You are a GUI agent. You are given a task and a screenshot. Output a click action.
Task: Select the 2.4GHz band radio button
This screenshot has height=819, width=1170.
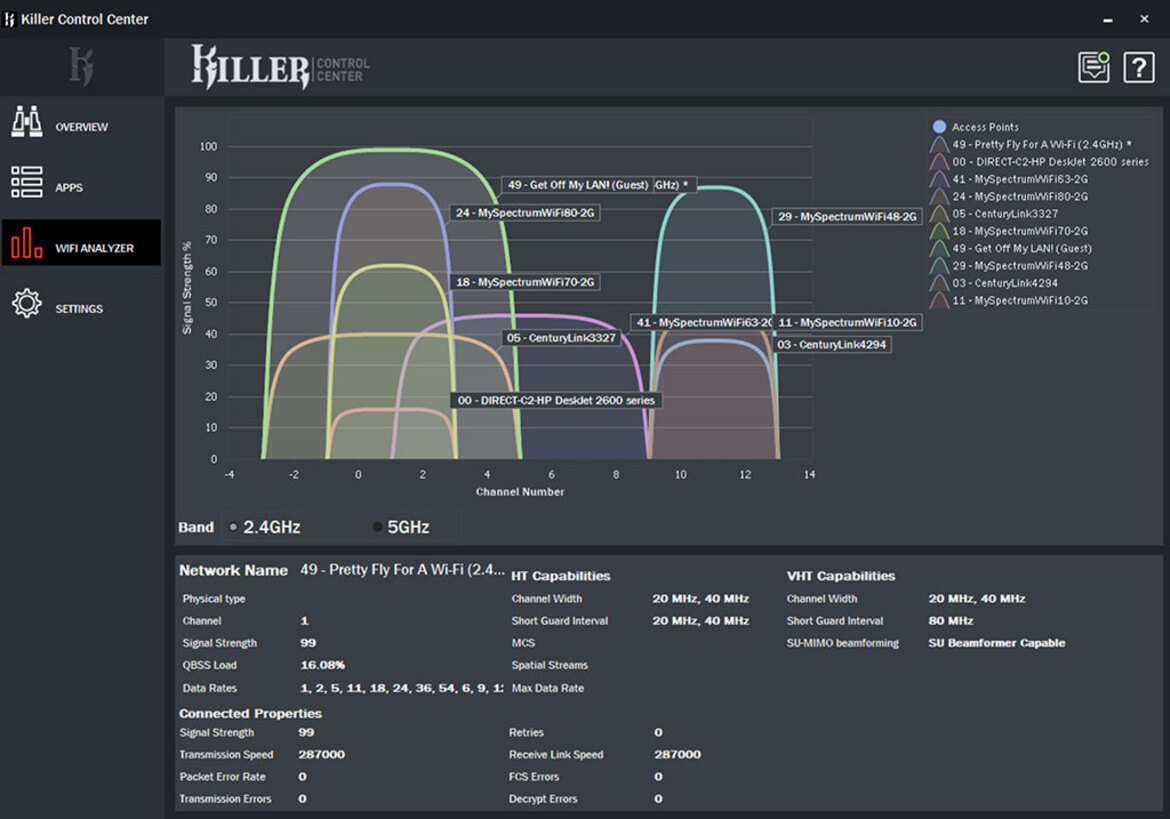click(234, 527)
